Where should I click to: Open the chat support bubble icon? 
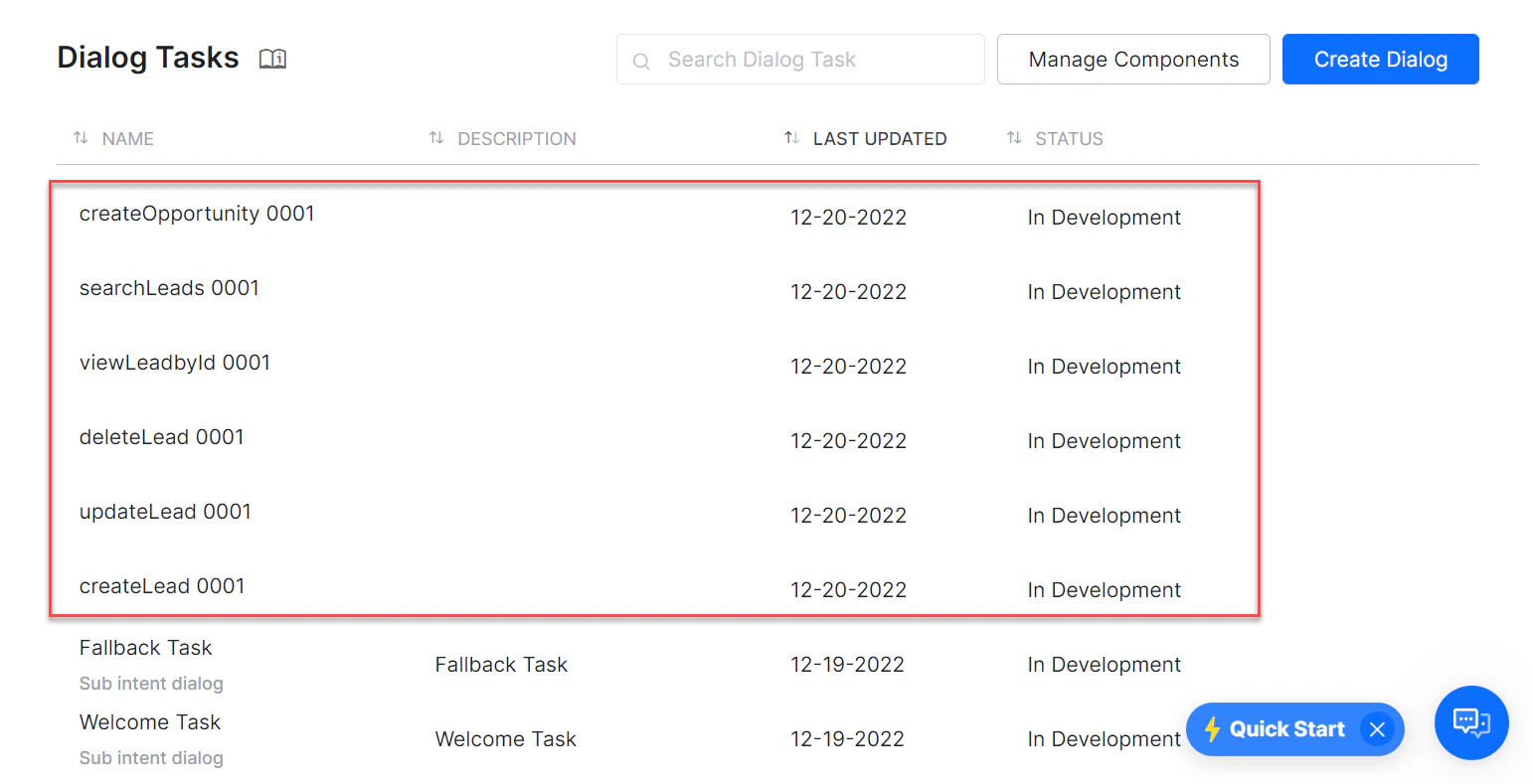pos(1471,722)
